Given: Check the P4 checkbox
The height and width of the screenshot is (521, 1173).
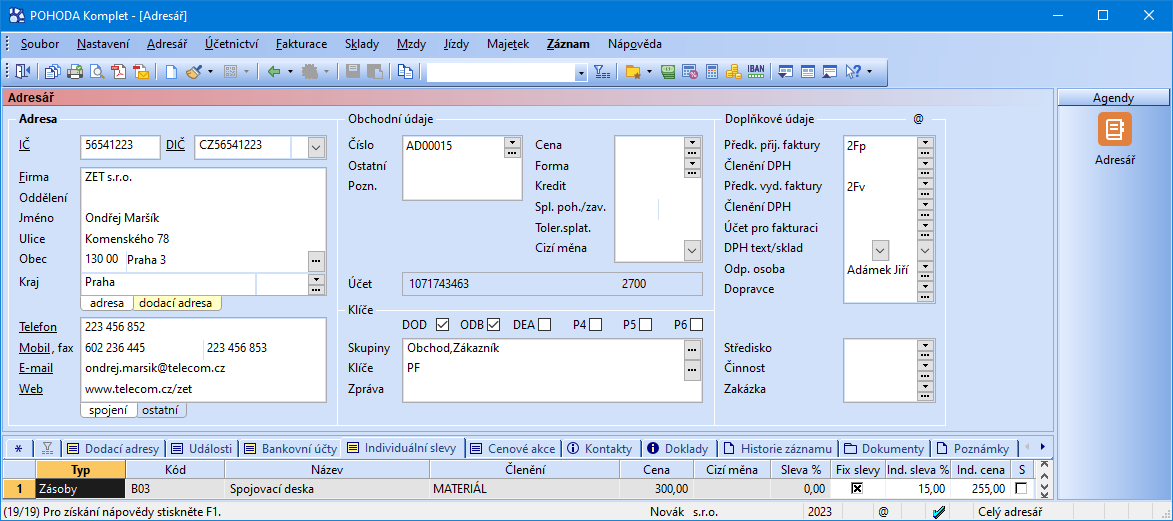Looking at the screenshot, I should 595,325.
